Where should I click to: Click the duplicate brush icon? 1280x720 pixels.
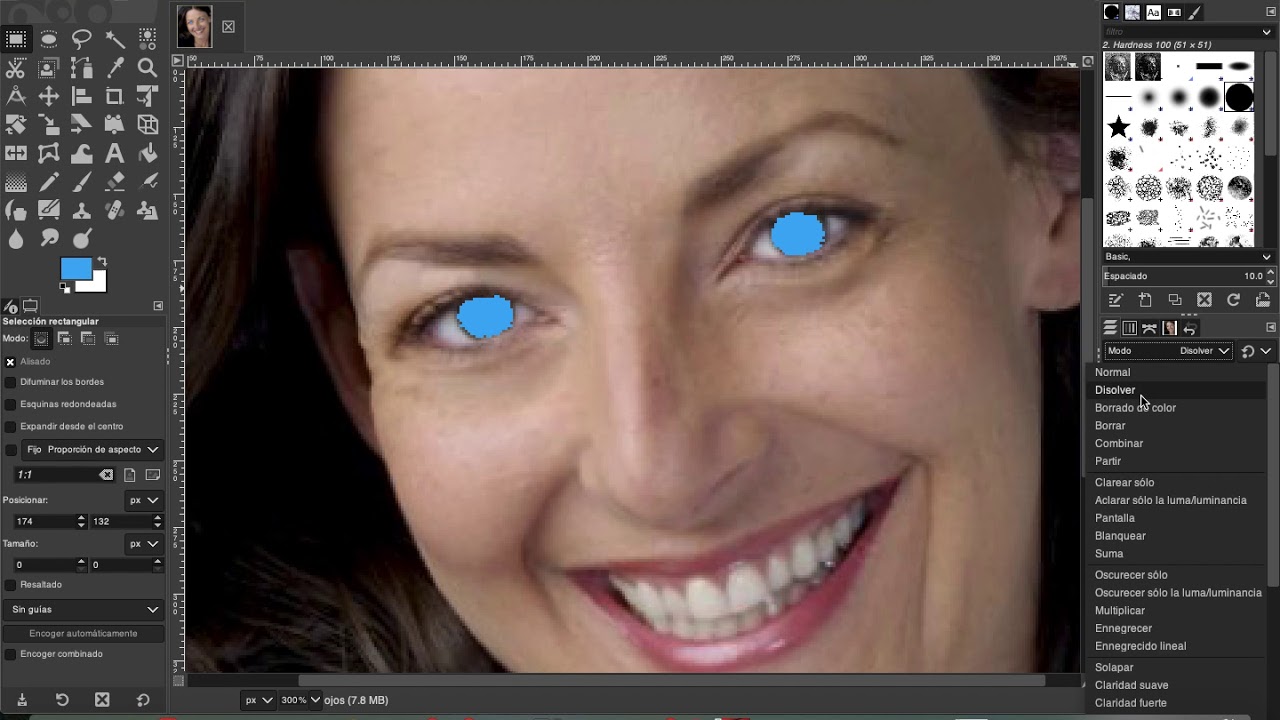1175,300
